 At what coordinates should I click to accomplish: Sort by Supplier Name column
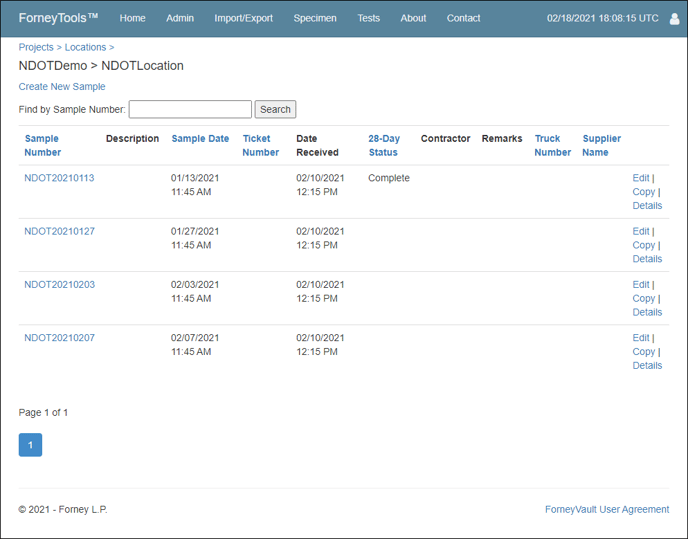coord(602,145)
